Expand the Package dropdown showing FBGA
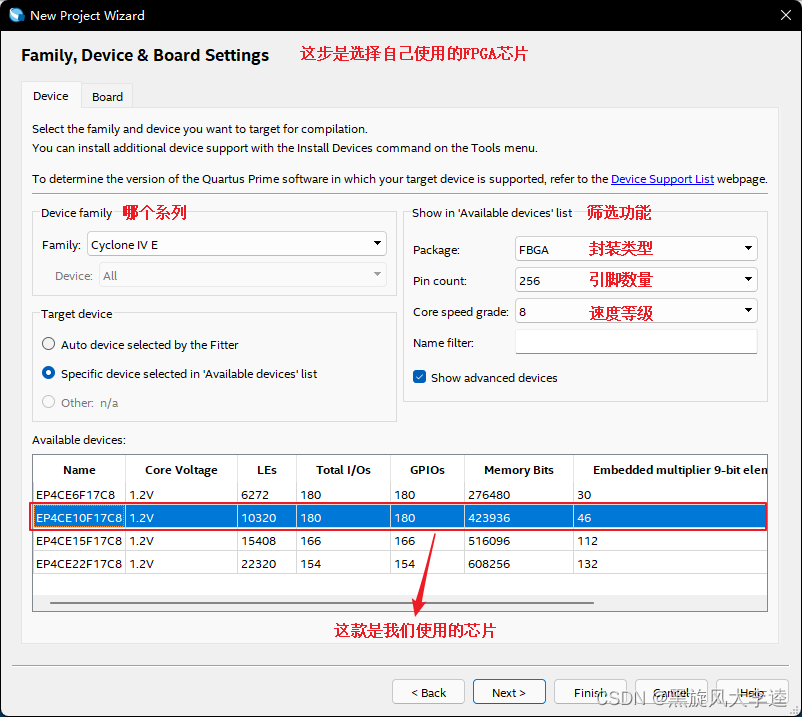 point(636,249)
